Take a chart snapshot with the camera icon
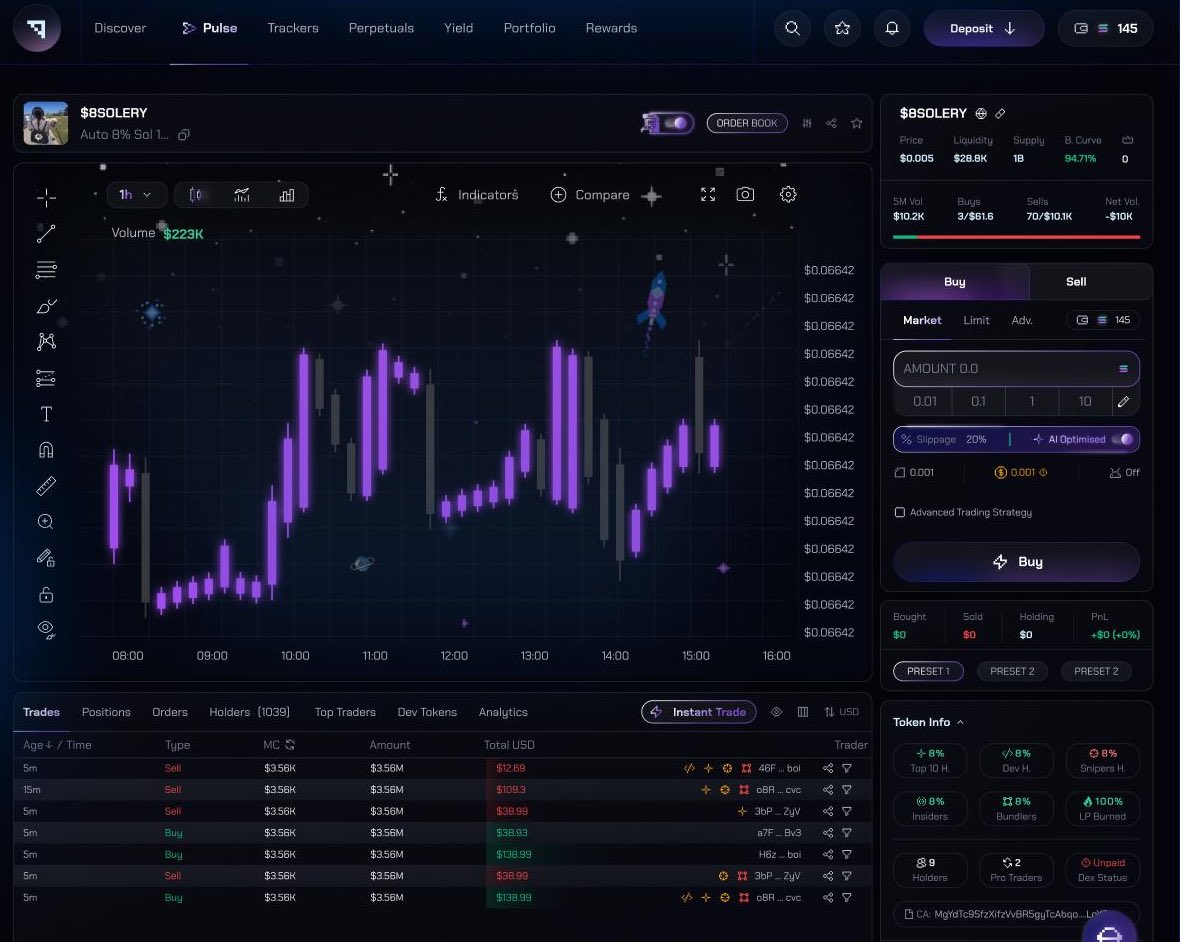1180x942 pixels. click(745, 195)
